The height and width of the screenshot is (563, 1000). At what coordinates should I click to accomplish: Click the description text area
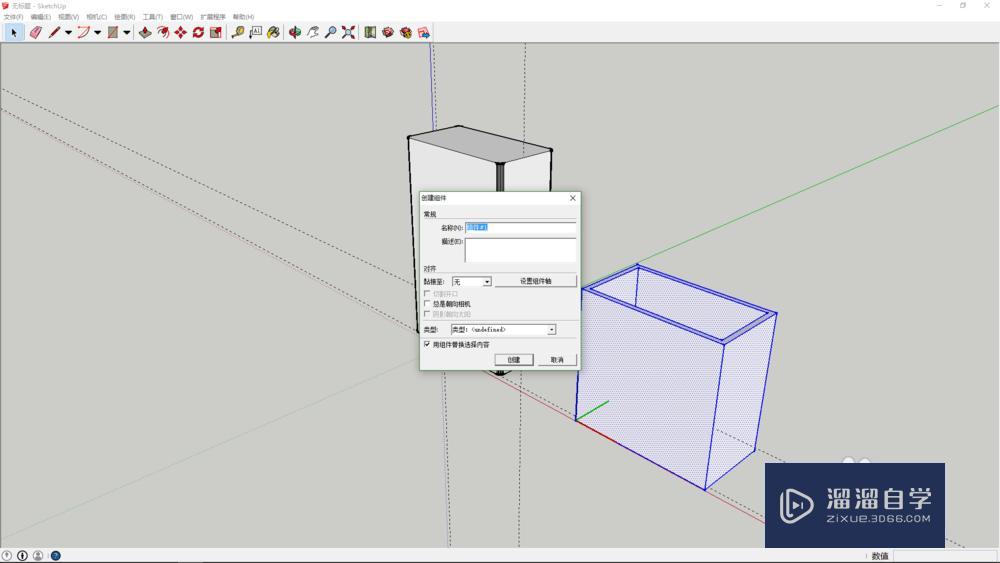pyautogui.click(x=520, y=250)
